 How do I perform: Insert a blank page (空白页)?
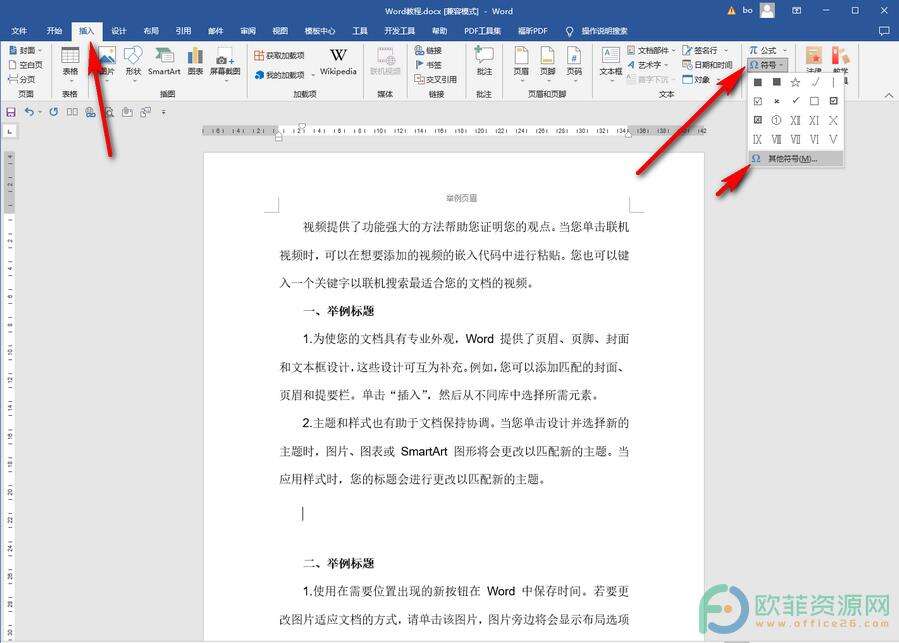(26, 65)
